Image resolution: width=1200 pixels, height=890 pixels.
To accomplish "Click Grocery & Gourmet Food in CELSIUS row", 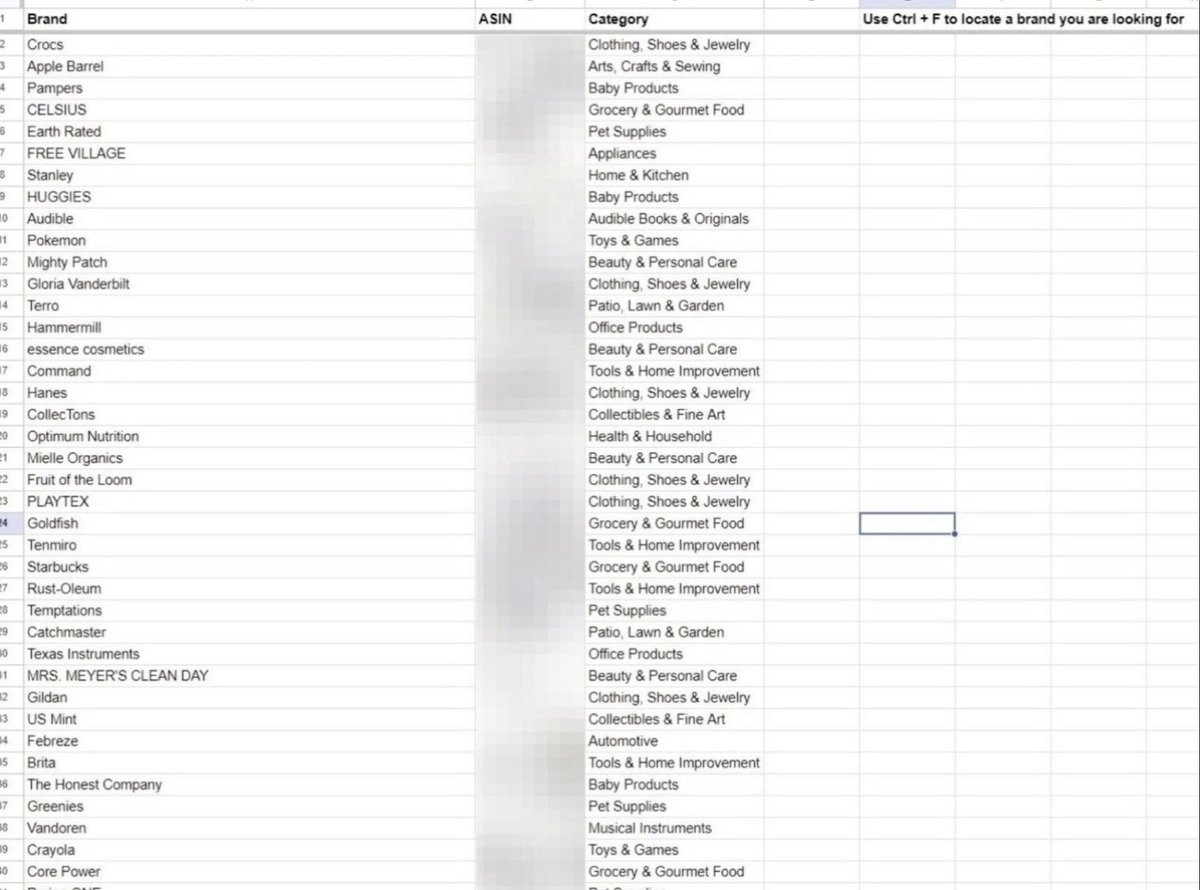I will [674, 110].
